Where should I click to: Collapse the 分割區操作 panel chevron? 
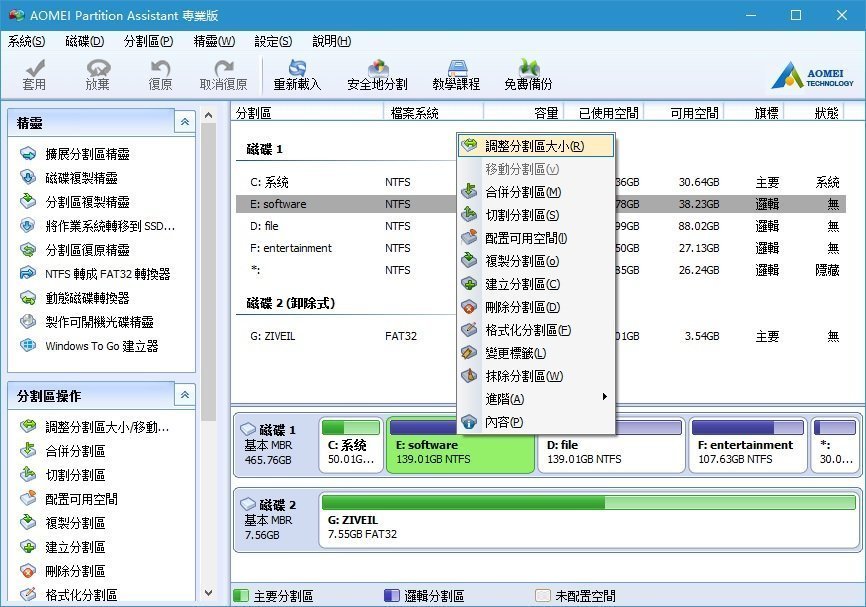point(185,395)
